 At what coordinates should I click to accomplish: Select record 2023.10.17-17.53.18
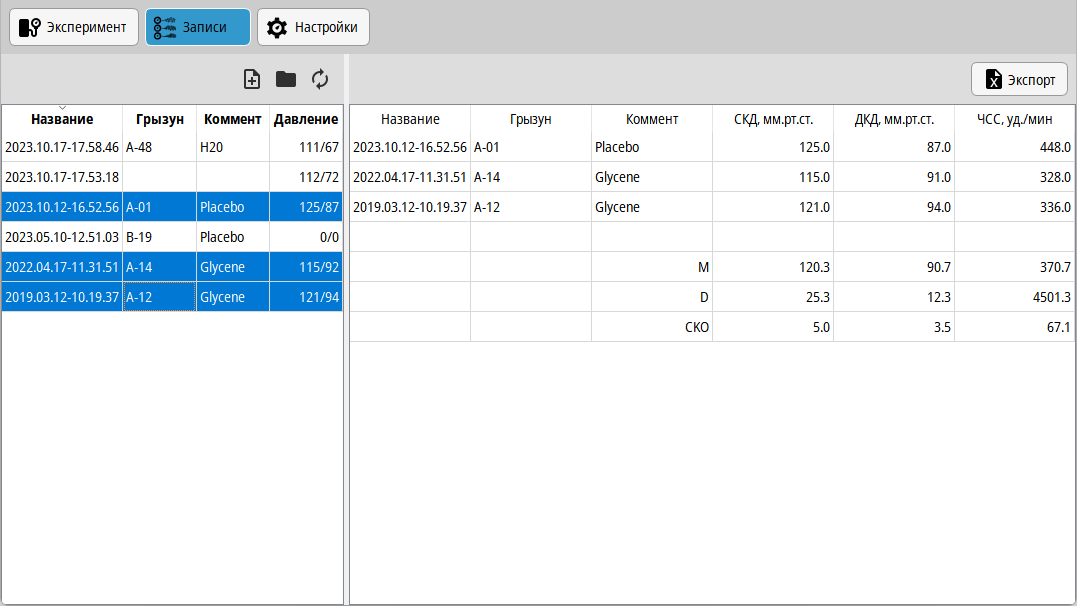62,177
